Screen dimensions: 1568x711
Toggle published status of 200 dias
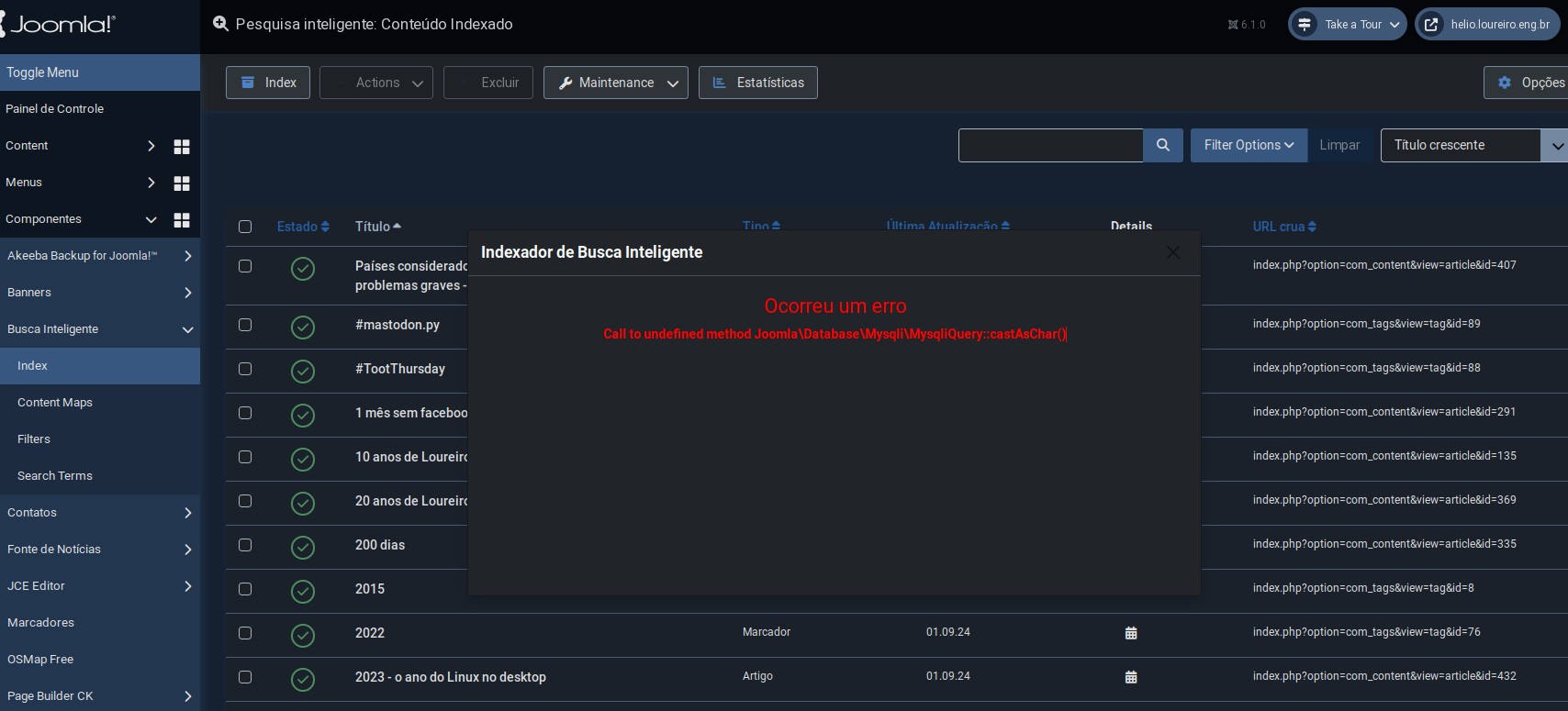[303, 547]
